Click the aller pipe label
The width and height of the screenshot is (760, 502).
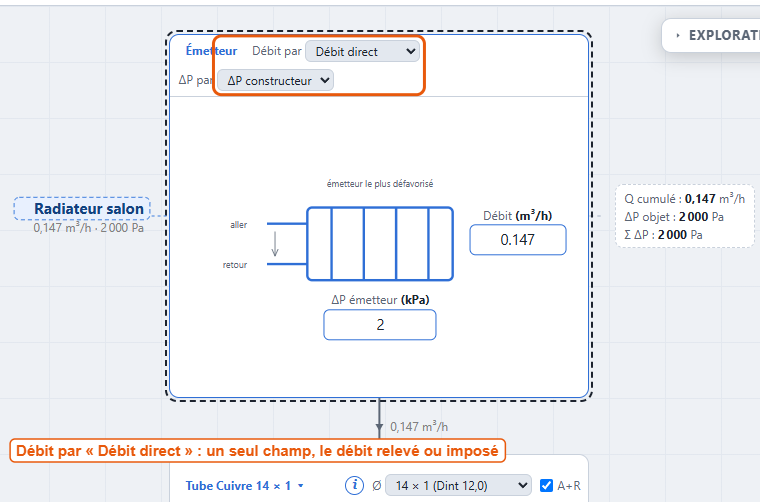pyautogui.click(x=238, y=225)
